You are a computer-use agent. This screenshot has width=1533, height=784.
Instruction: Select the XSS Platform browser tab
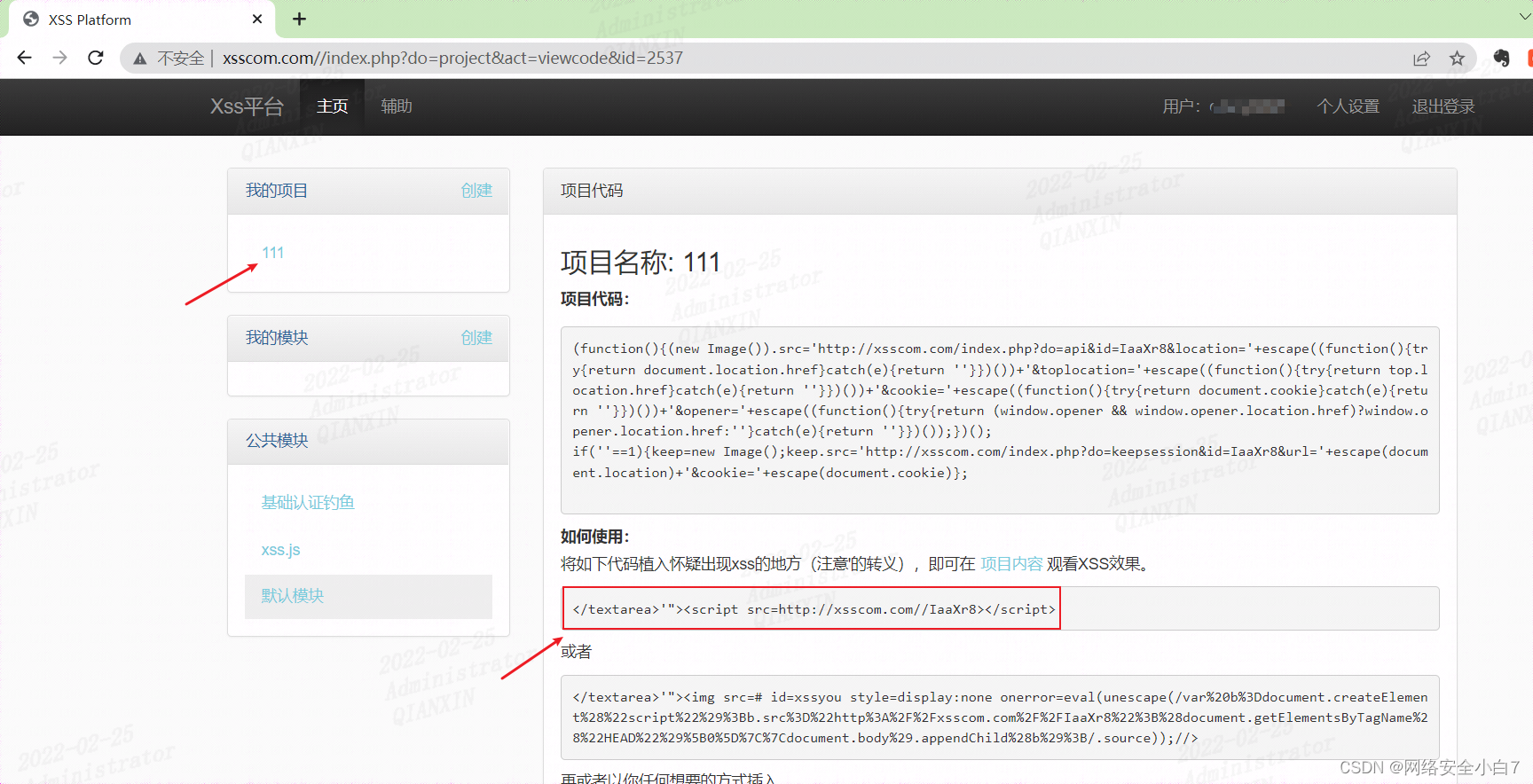tap(142, 20)
